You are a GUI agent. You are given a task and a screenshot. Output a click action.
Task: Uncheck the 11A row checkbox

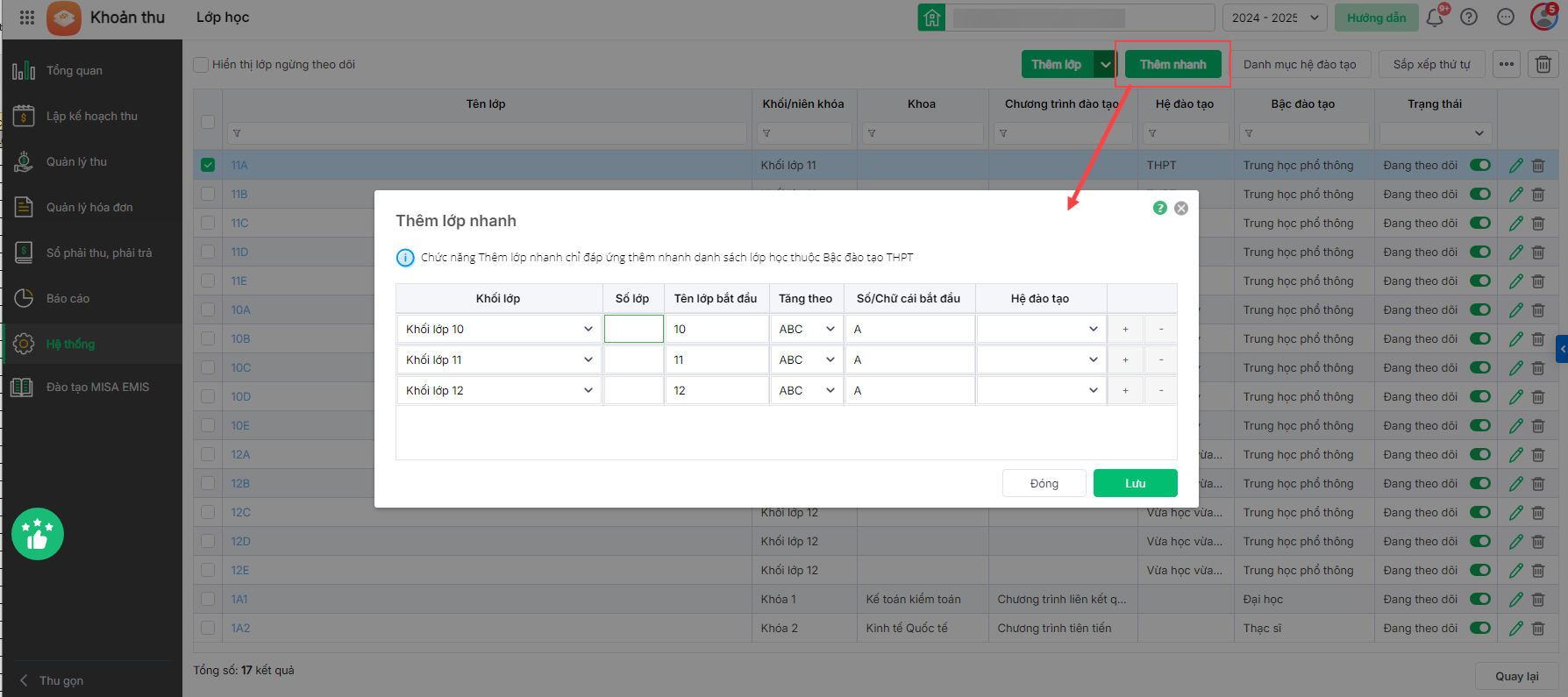(x=208, y=165)
